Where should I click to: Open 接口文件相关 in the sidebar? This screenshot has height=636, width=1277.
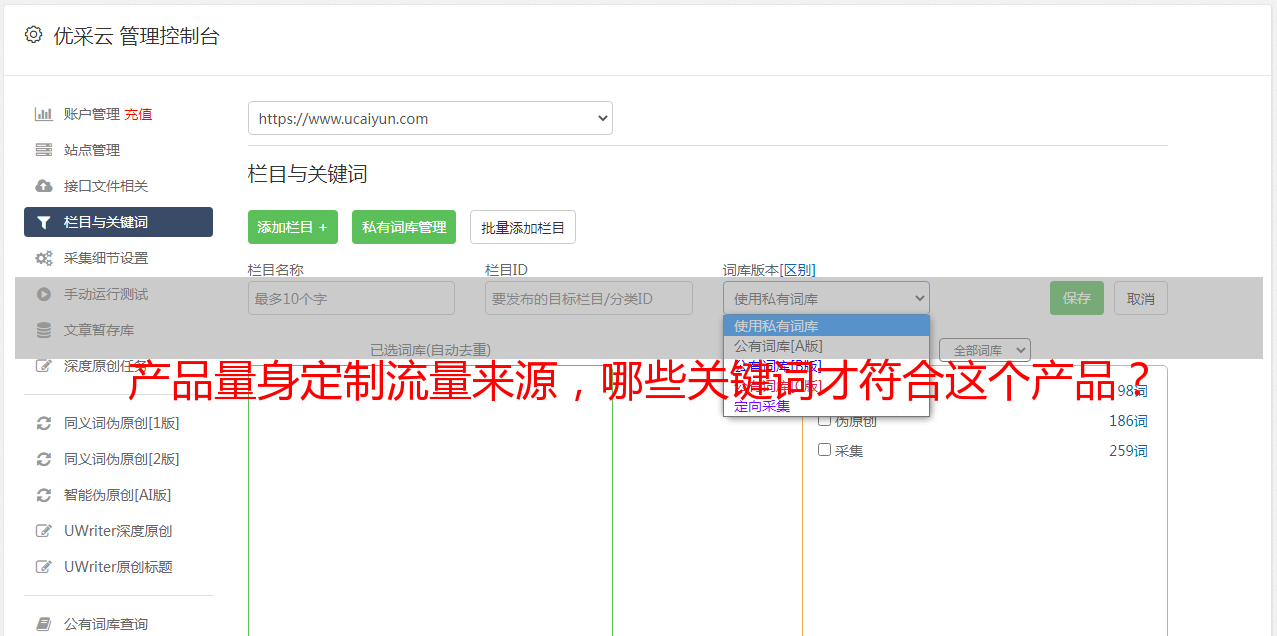tap(106, 186)
